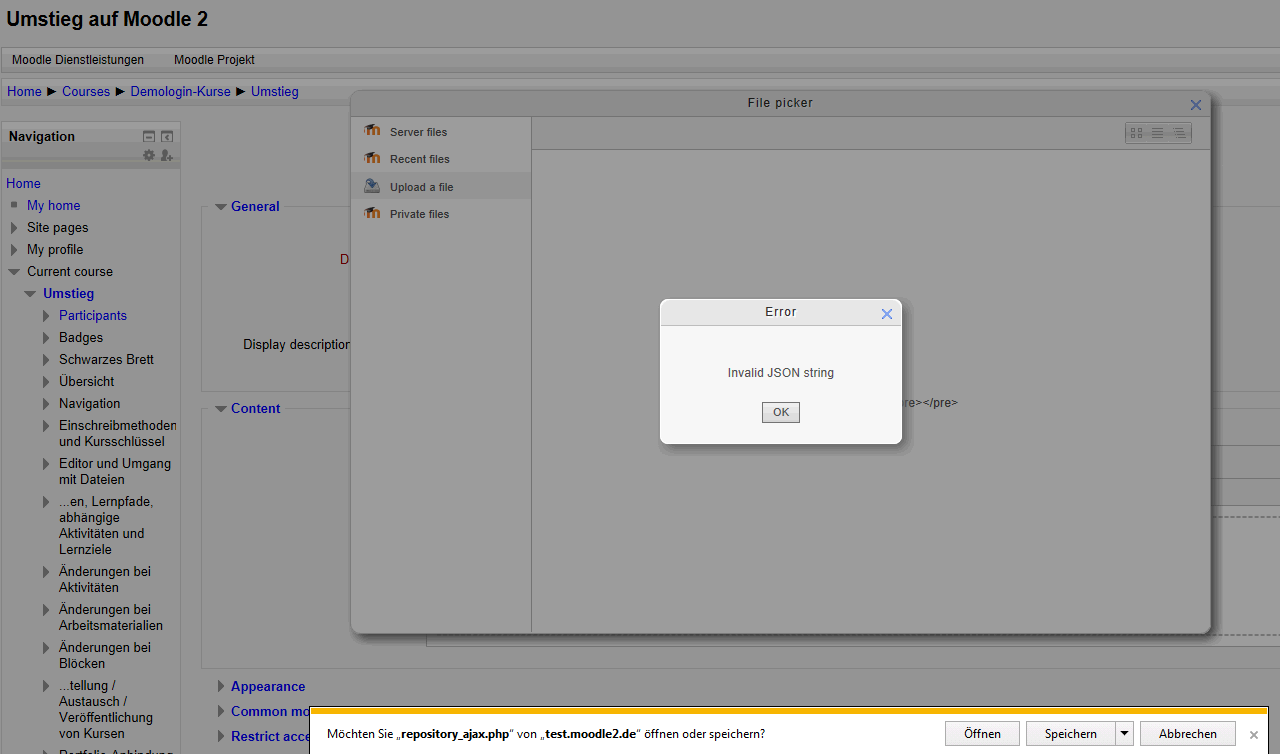This screenshot has width=1280, height=754.
Task: Expand Site pages in Navigation
Action: point(14,227)
